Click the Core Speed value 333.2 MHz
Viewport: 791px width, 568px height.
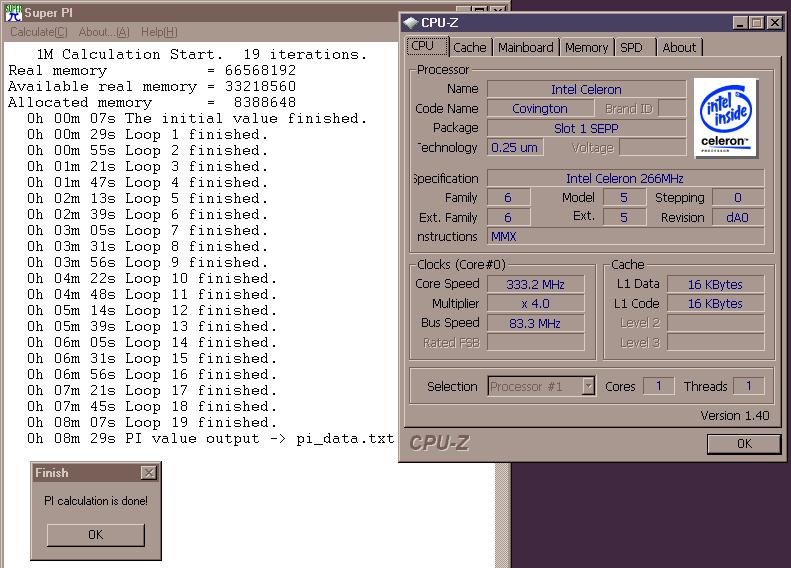535,284
